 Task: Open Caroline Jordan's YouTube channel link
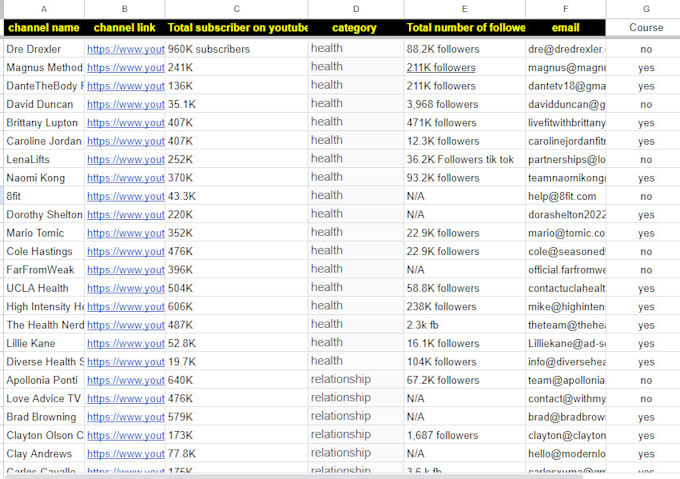click(126, 141)
